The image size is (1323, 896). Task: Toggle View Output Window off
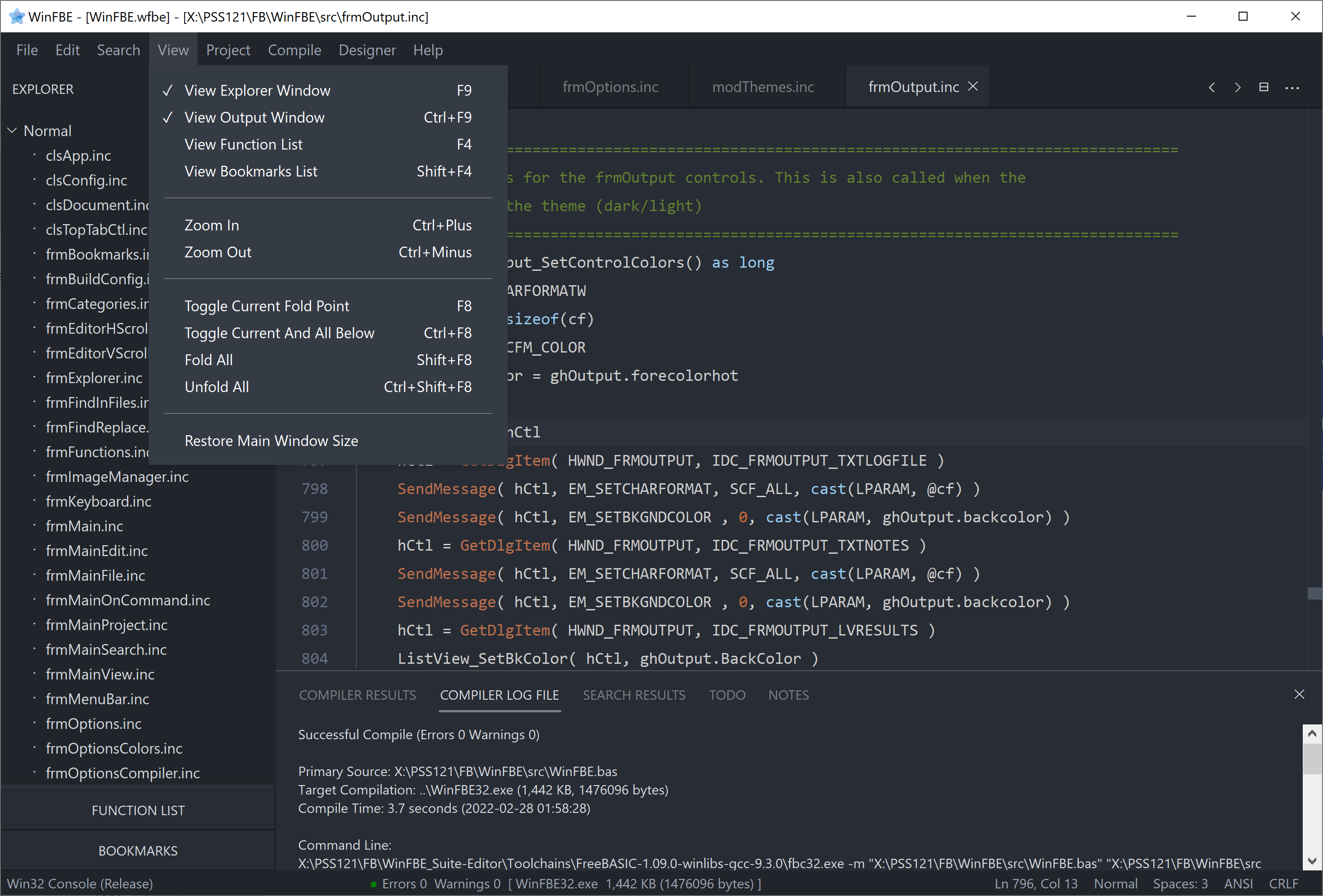[x=254, y=117]
